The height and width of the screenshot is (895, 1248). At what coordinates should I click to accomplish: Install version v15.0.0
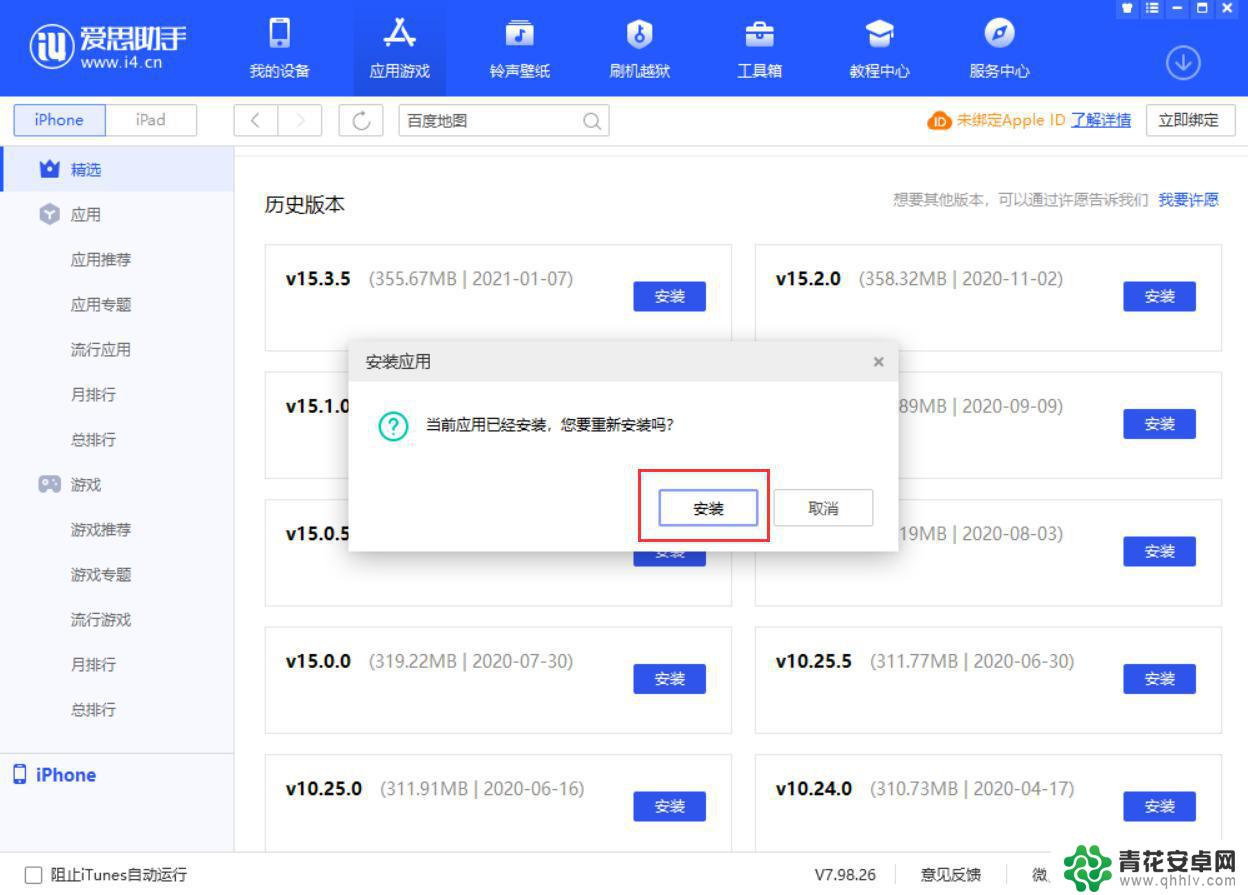click(669, 679)
